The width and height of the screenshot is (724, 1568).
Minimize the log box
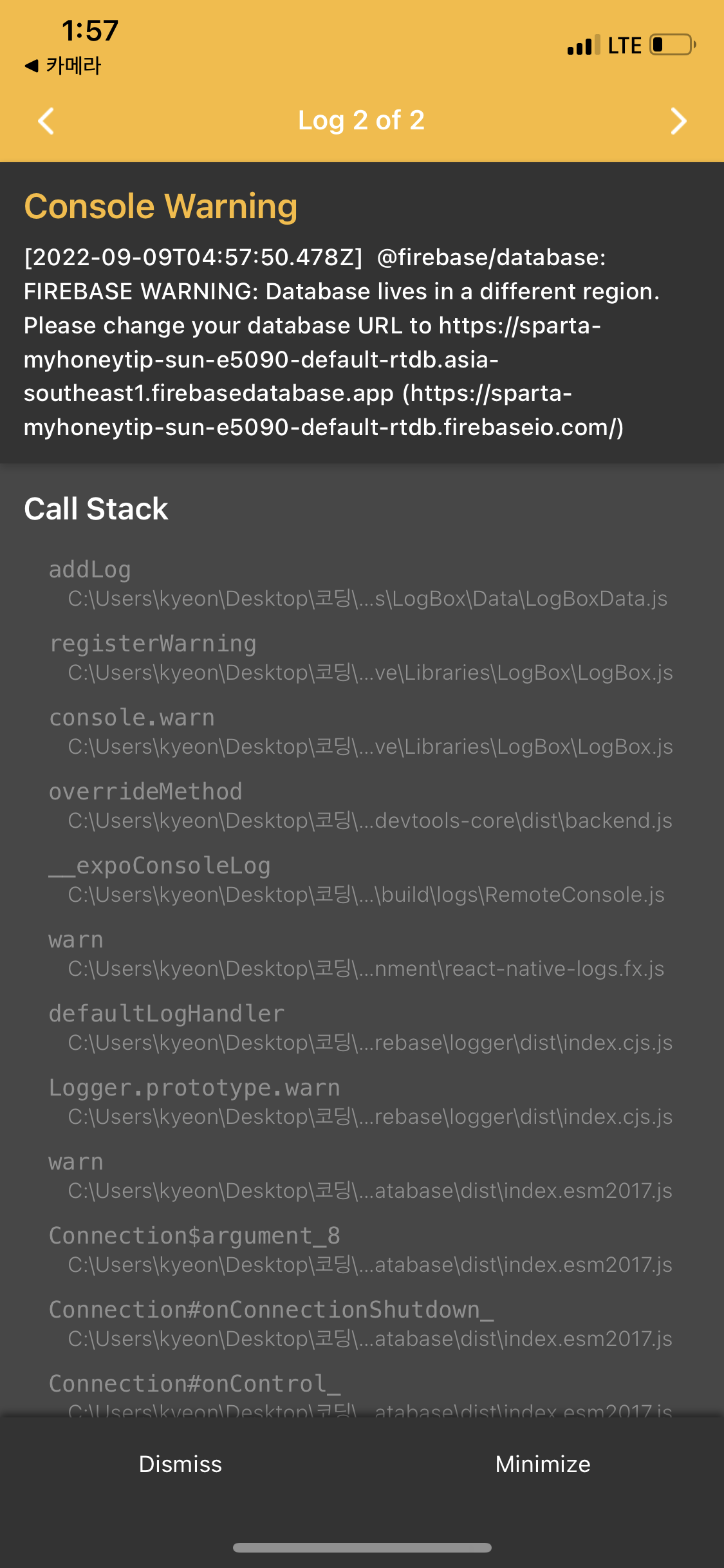(543, 1464)
